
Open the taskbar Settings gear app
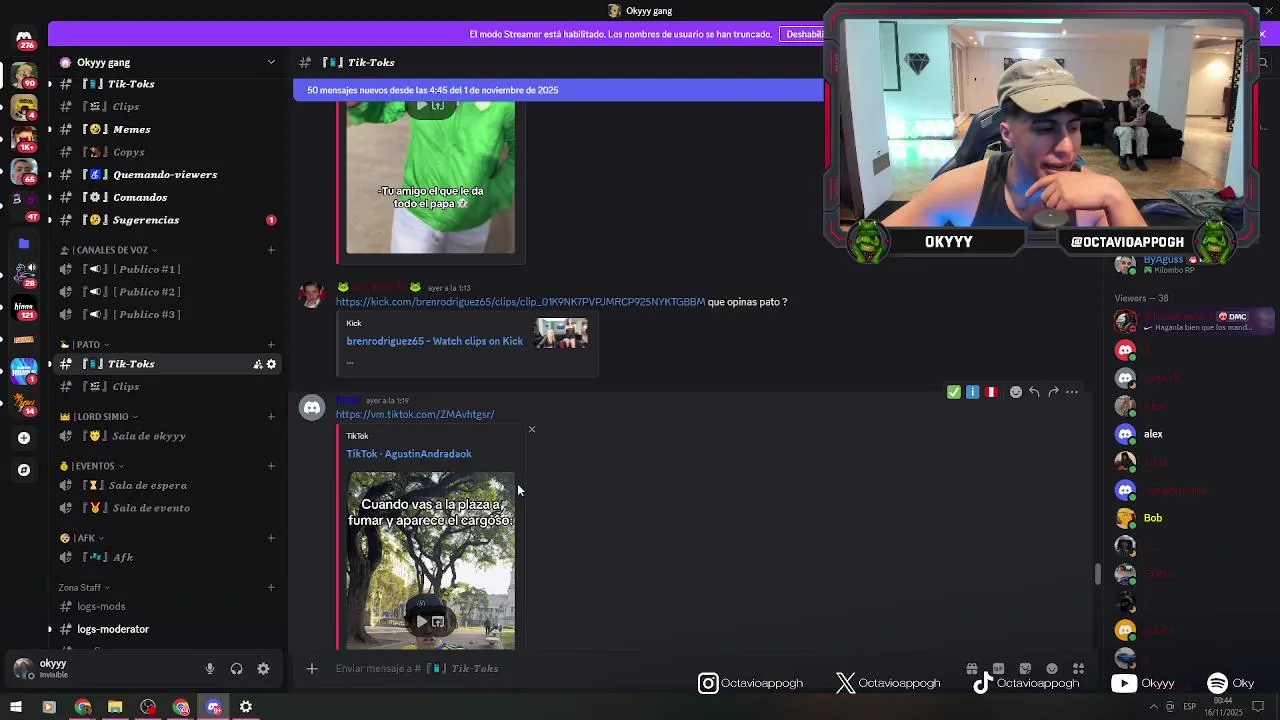tap(246, 707)
